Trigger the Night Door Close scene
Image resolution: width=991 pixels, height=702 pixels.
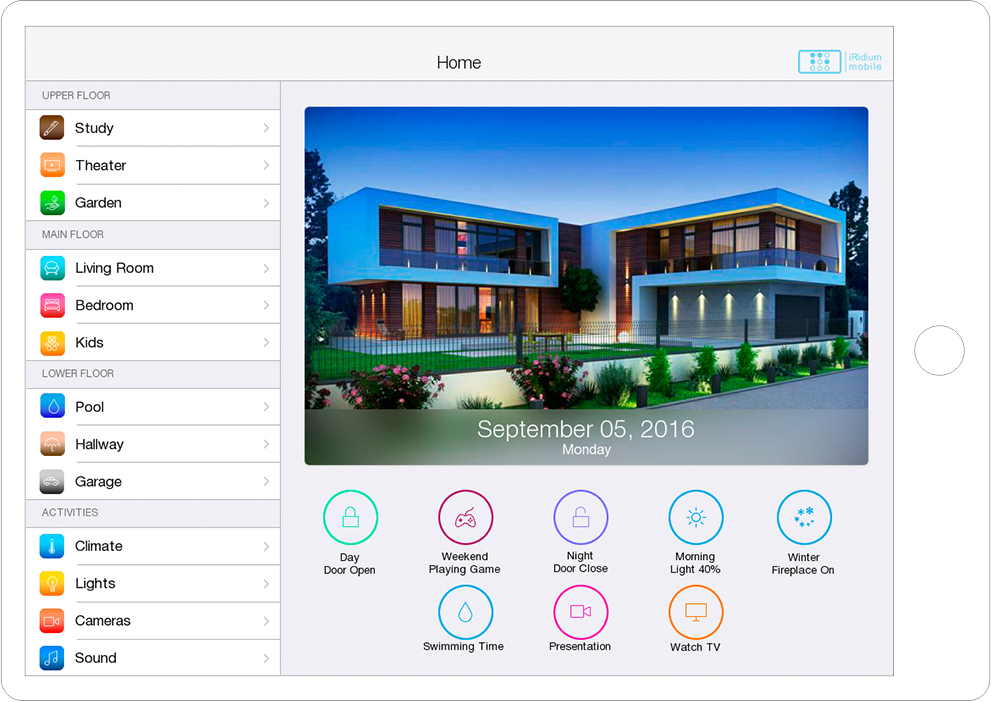[x=580, y=518]
